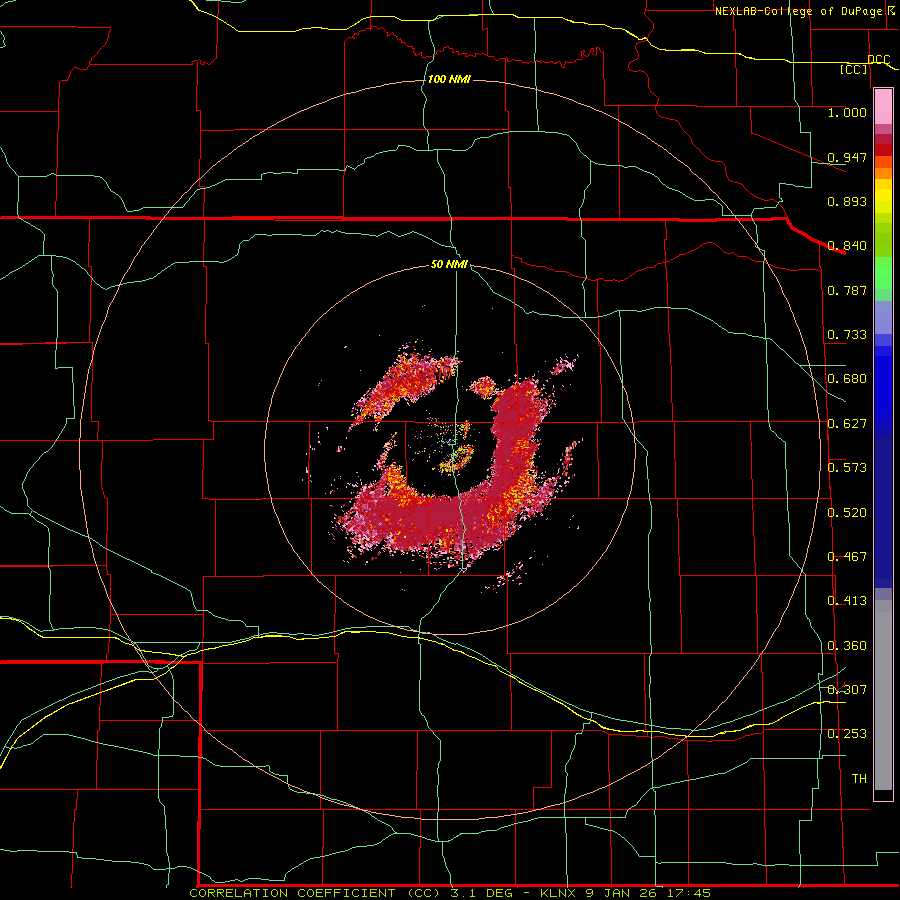Click the TH threshold label on the scale
This screenshot has height=900, width=900.
pos(859,779)
